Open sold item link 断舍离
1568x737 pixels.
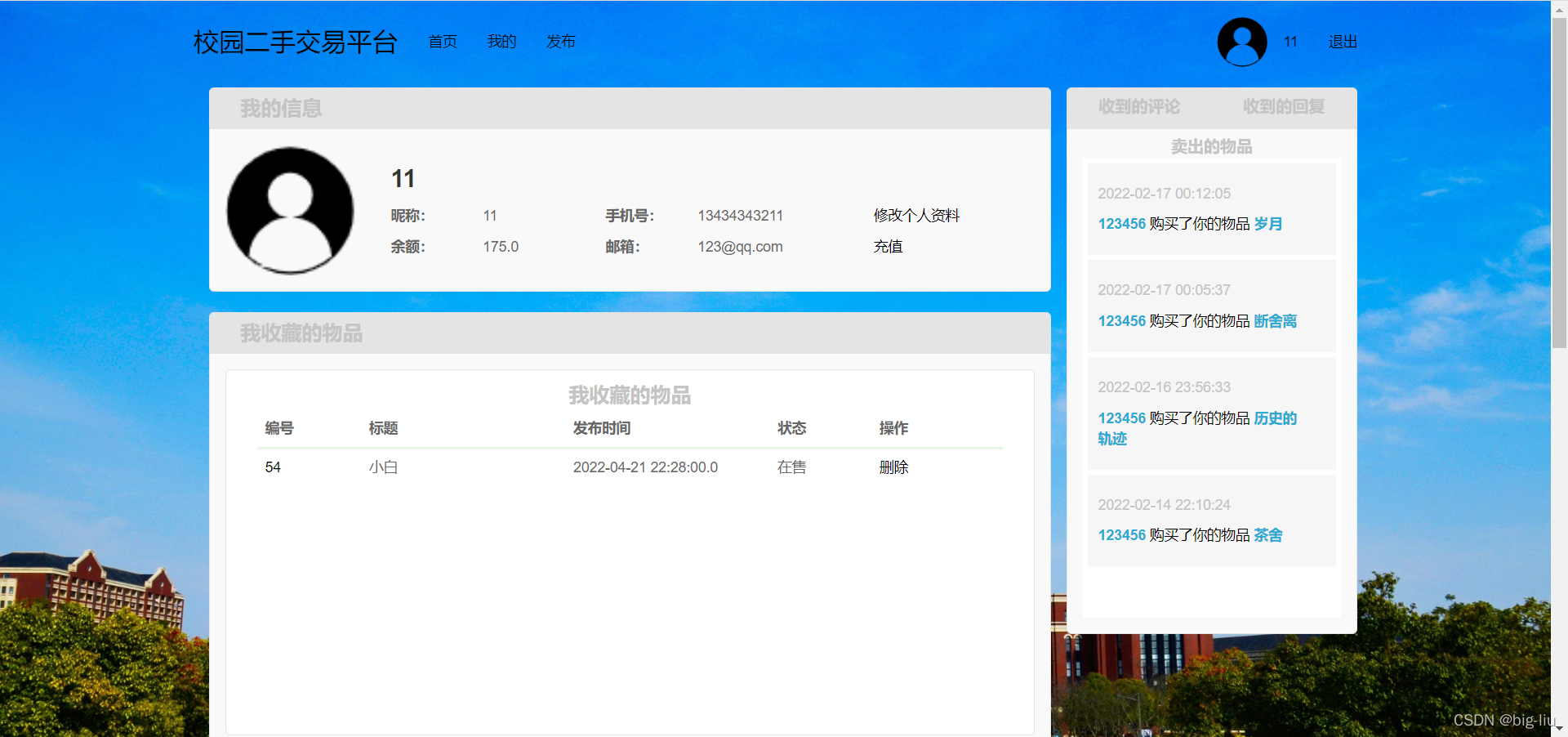coord(1275,321)
